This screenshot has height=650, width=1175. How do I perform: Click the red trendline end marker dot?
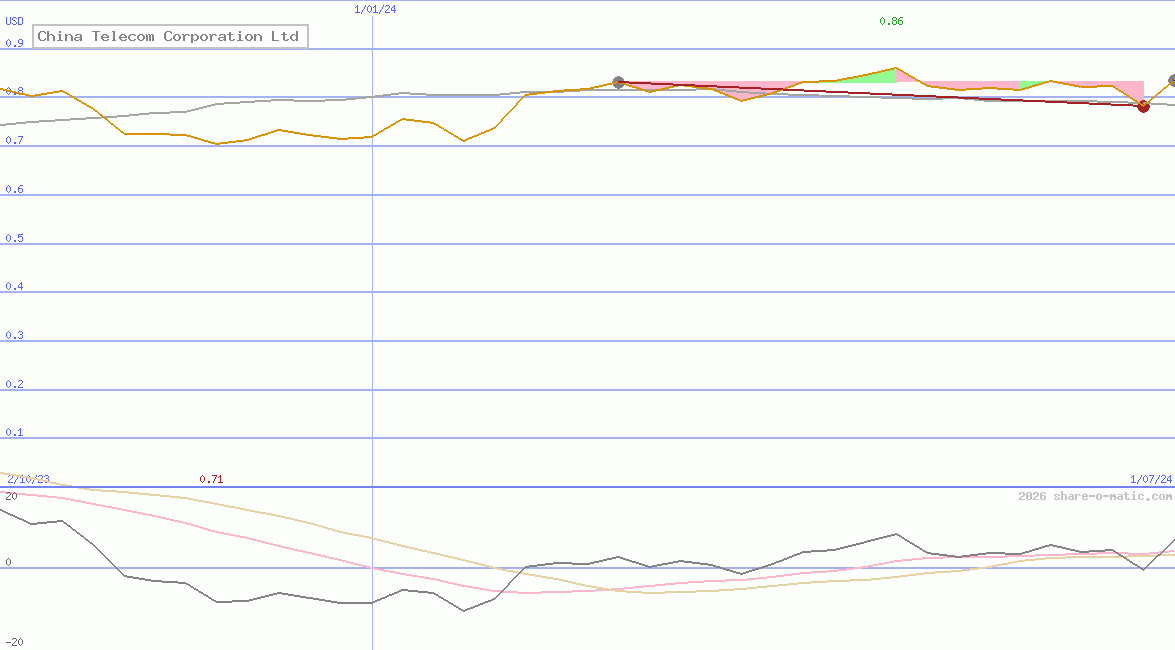coord(1144,106)
